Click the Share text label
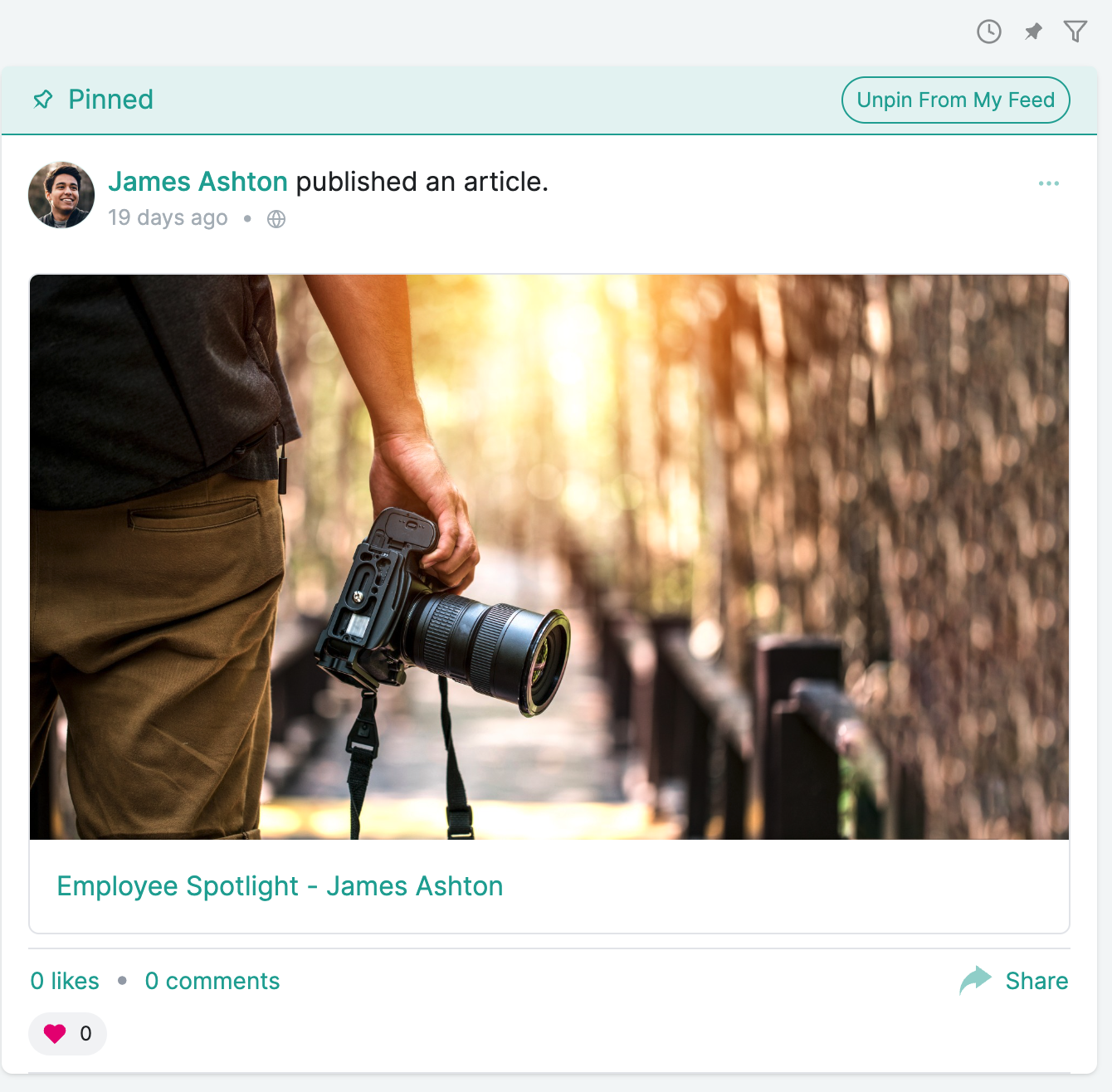The height and width of the screenshot is (1092, 1112). pos(1036,981)
